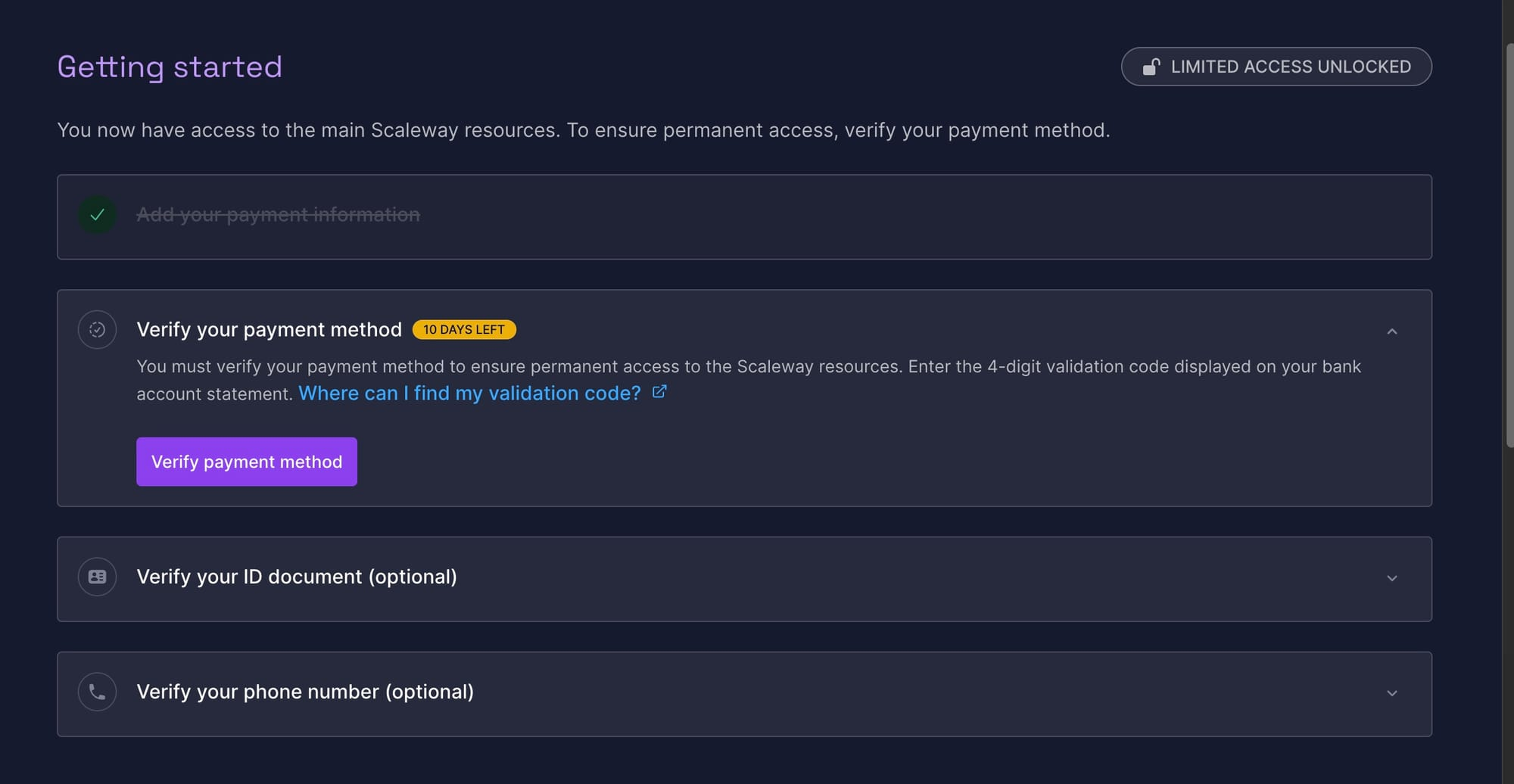Open the Where can I find my validation code link
The image size is (1514, 784).
pos(469,394)
